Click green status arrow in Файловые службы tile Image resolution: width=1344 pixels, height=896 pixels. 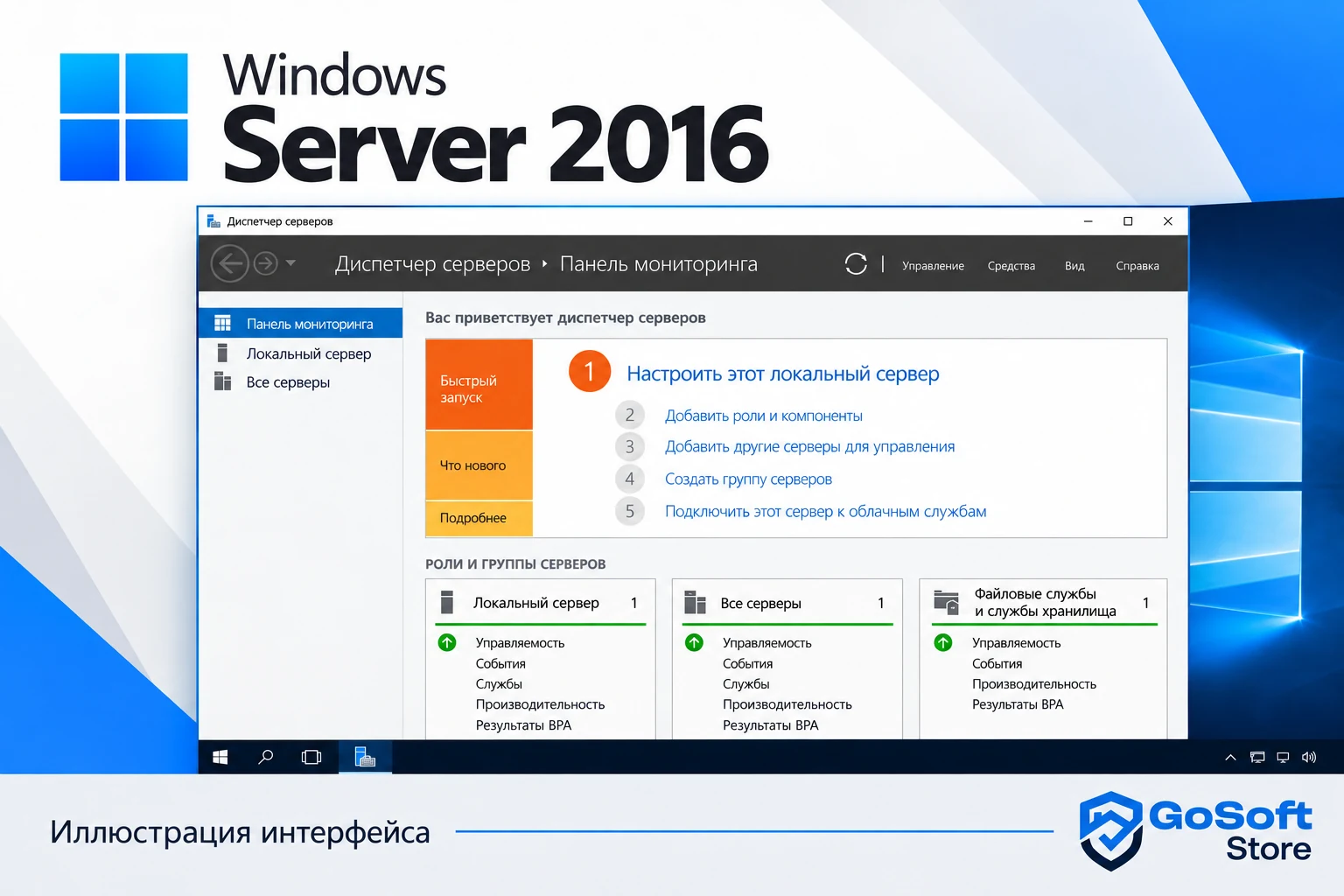943,642
